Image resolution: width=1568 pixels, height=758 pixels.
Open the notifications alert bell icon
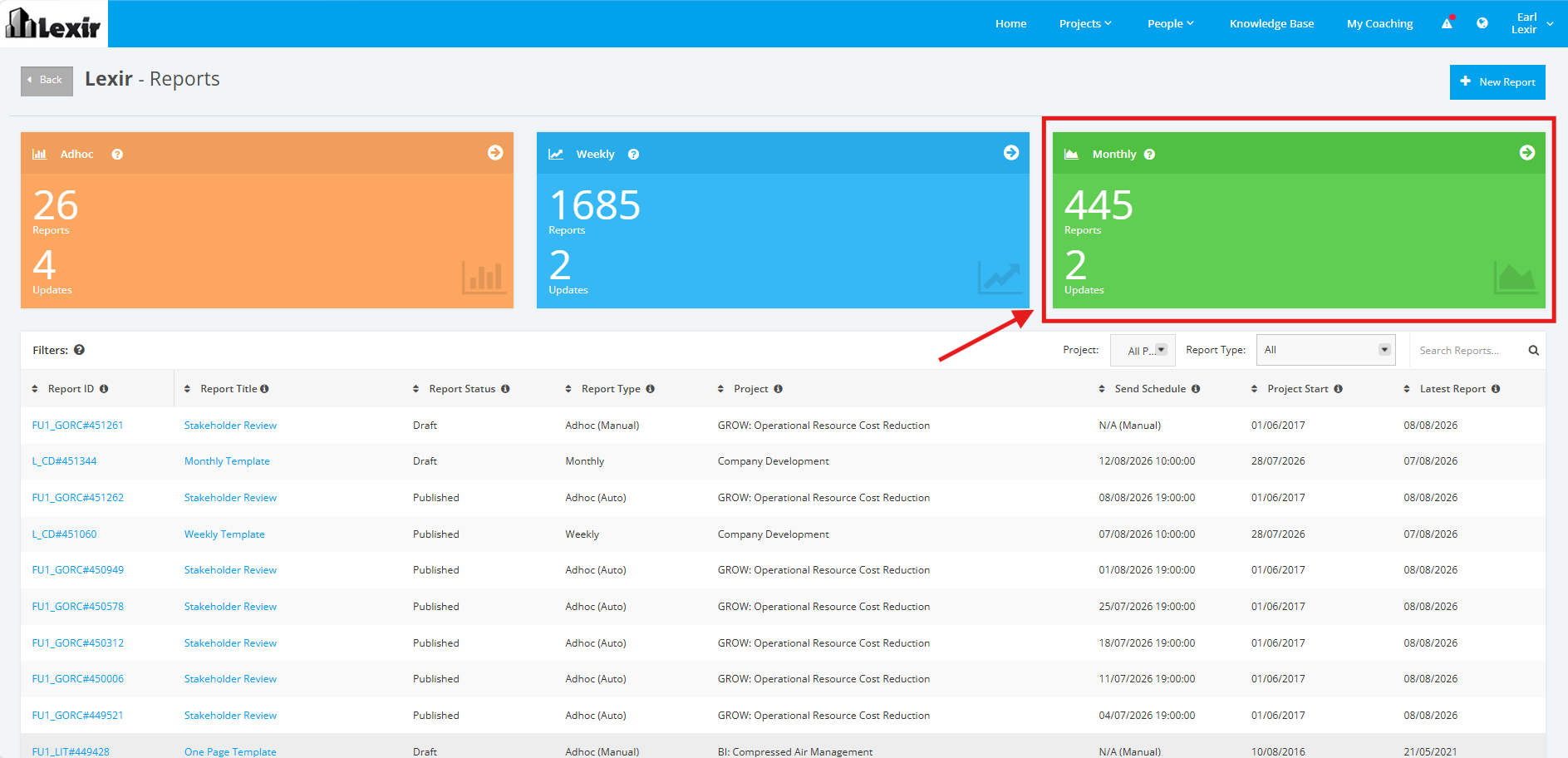1448,23
